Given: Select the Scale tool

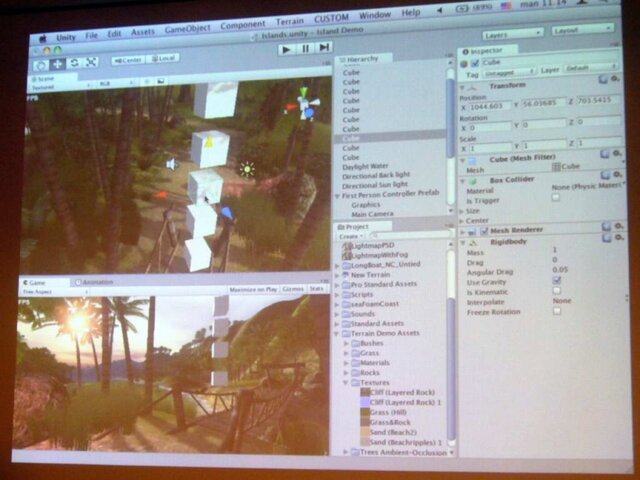Looking at the screenshot, I should (91, 62).
